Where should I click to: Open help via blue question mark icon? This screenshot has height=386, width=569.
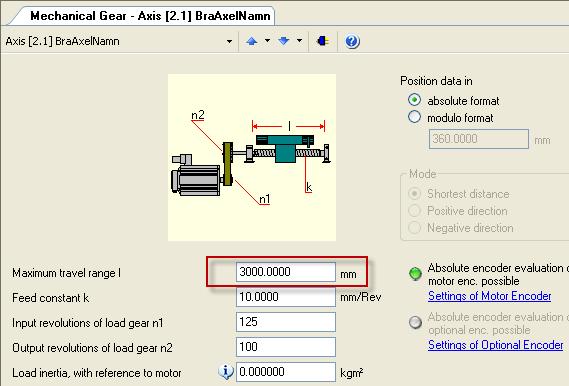click(x=352, y=41)
